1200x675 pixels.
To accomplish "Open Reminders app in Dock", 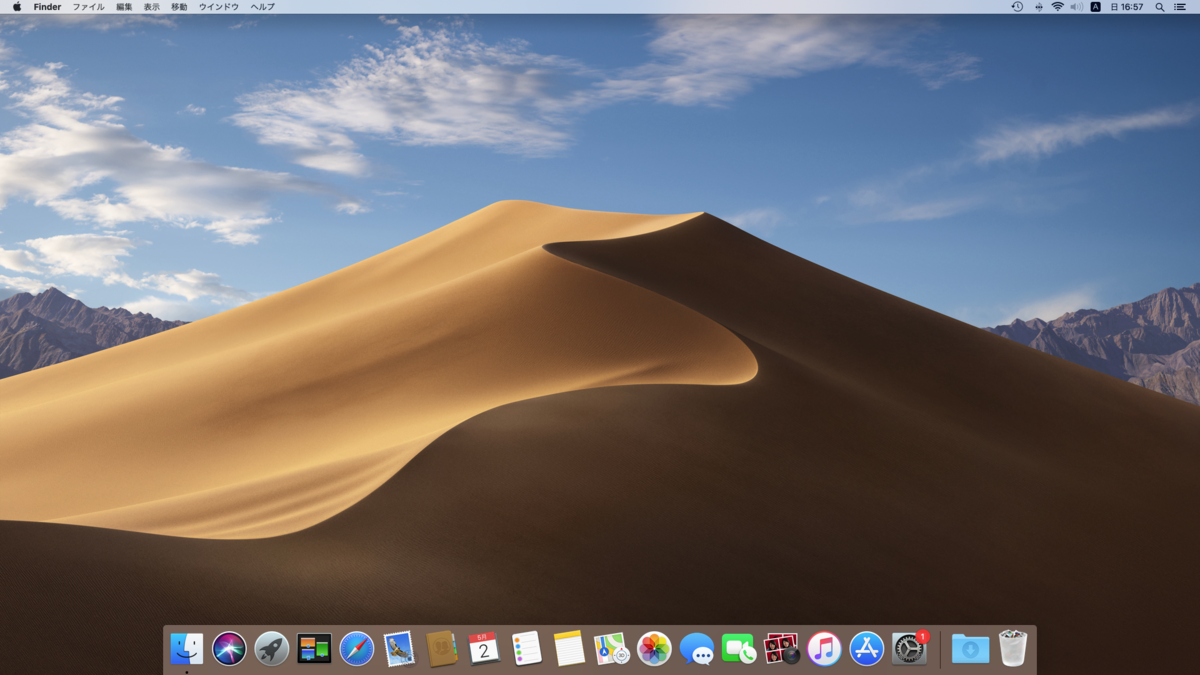I will click(x=526, y=649).
